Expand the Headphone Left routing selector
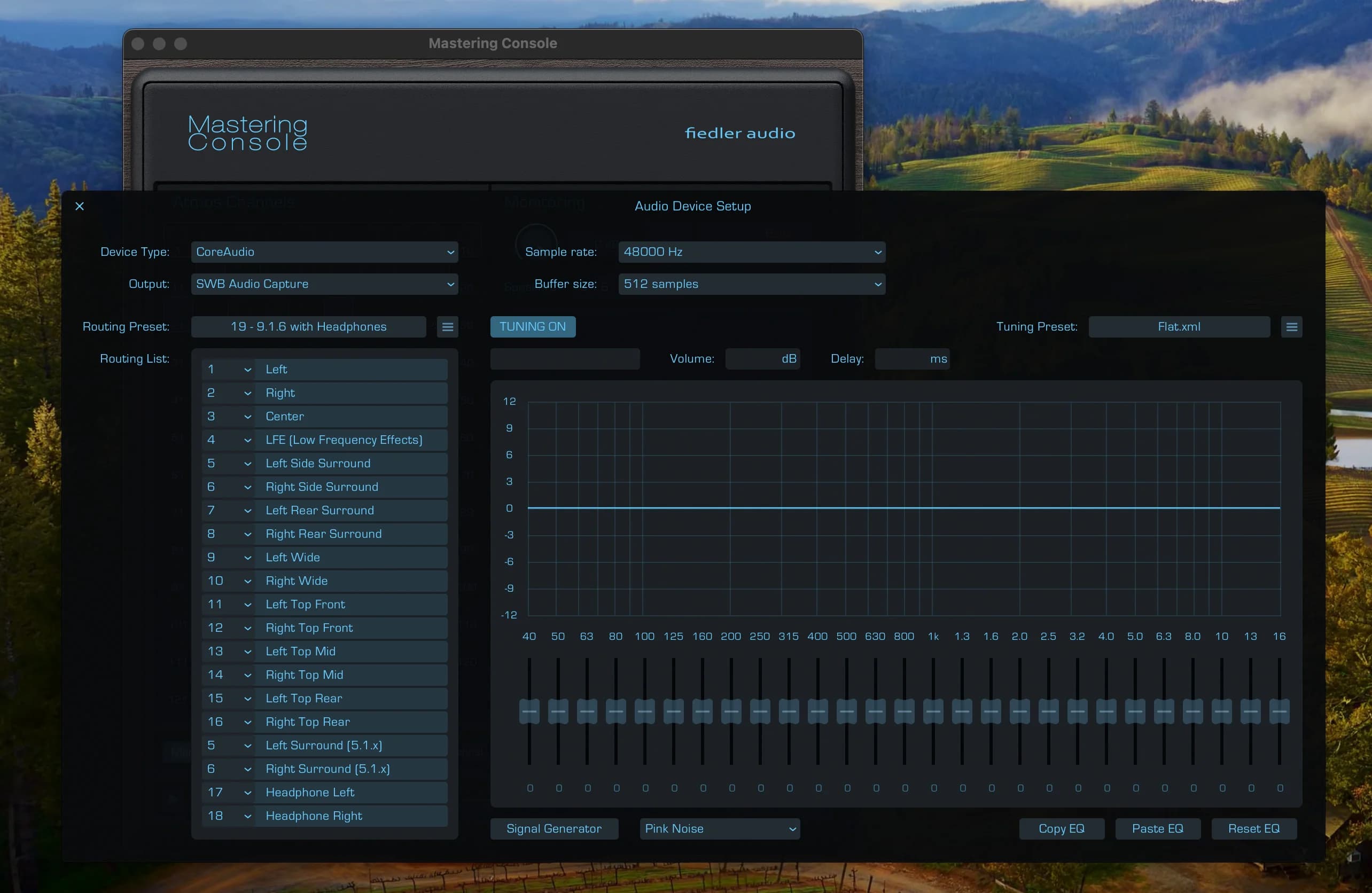Screen dimensions: 1372x893 pos(247,792)
